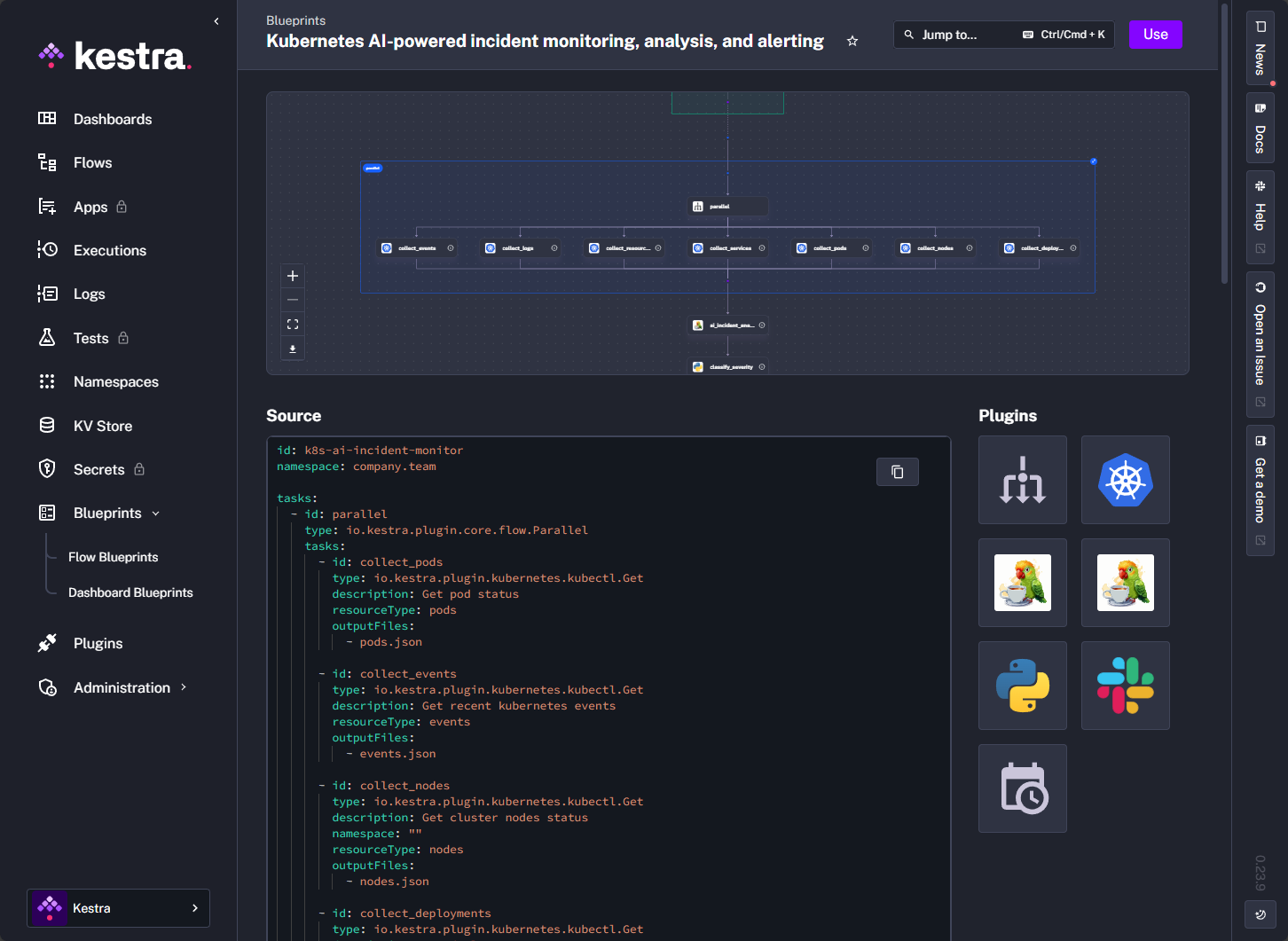Fit the topology graph to view

tap(293, 325)
